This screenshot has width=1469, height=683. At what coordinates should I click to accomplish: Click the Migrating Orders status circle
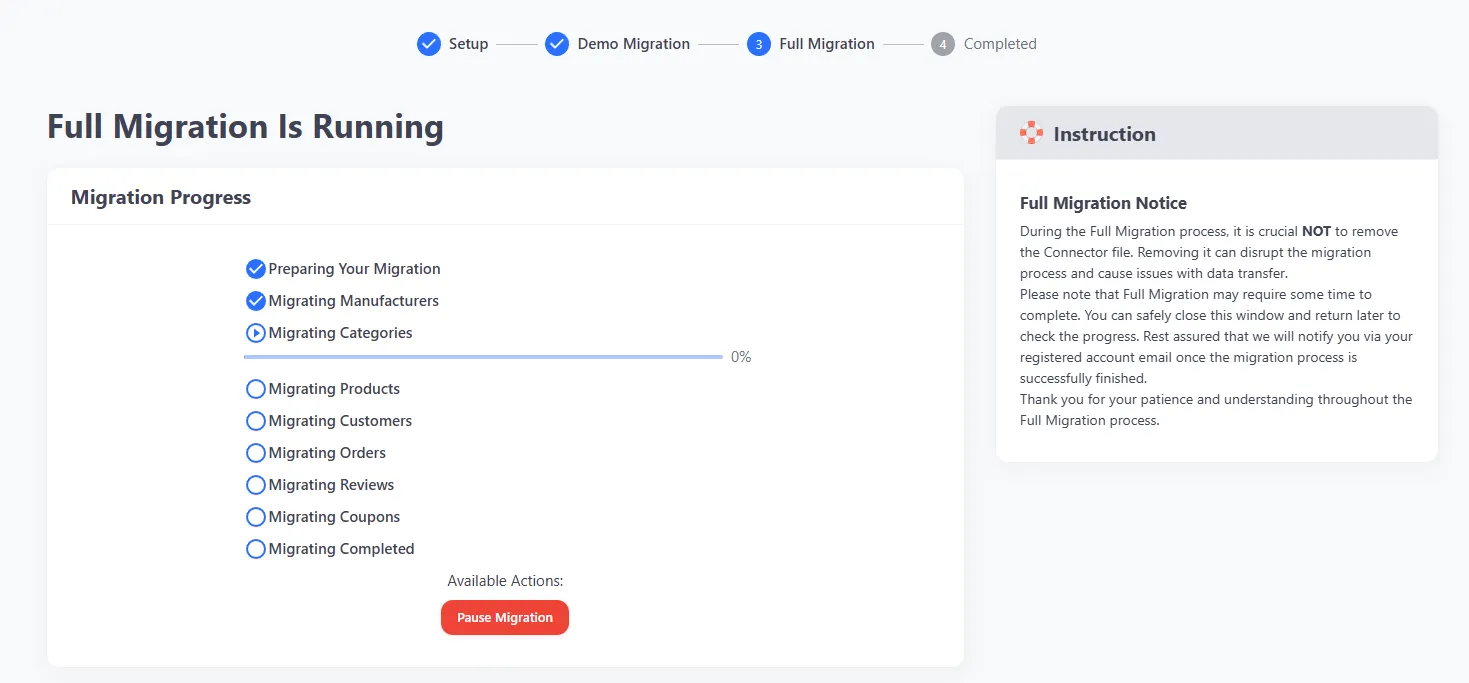pyautogui.click(x=256, y=453)
